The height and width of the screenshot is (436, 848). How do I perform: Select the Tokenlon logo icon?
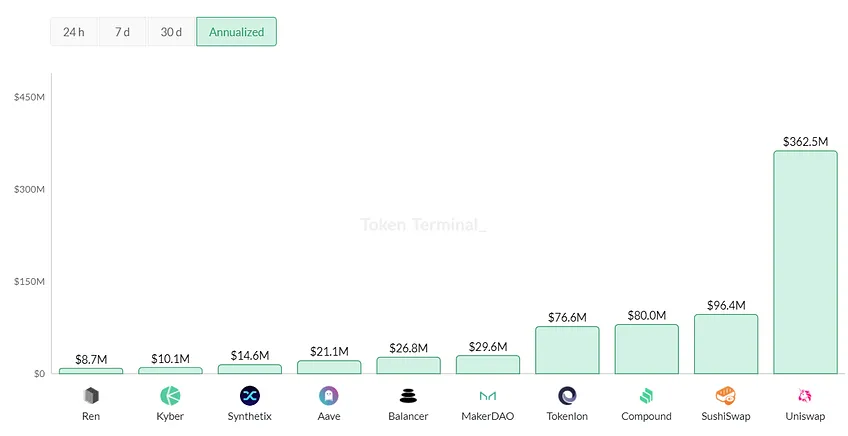click(567, 396)
